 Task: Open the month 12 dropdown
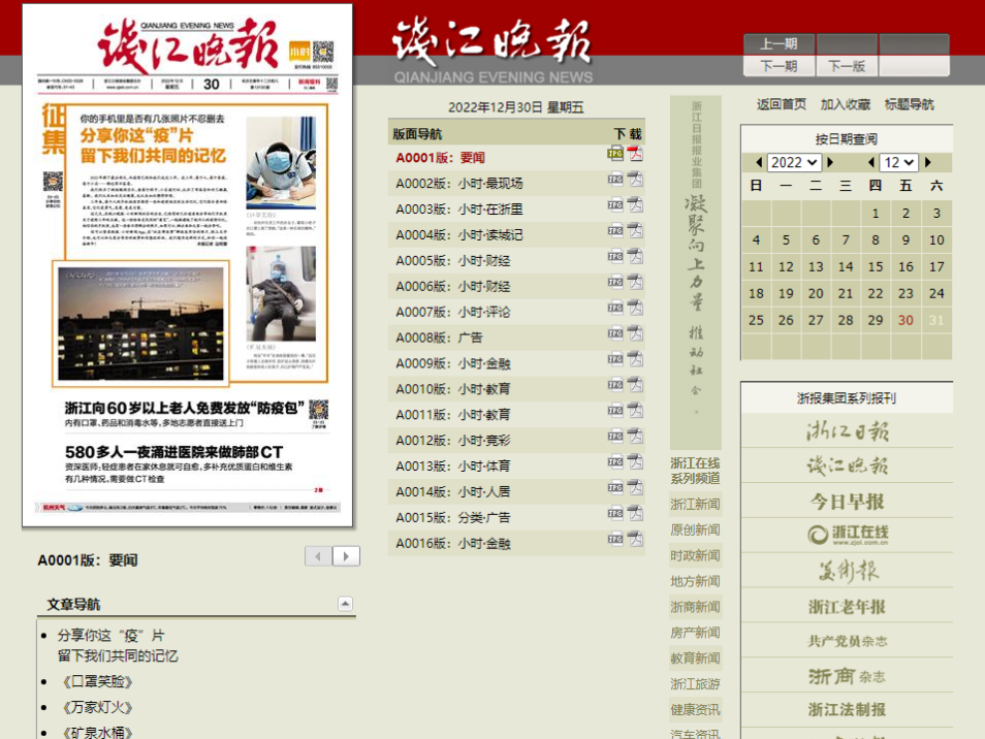click(x=899, y=162)
